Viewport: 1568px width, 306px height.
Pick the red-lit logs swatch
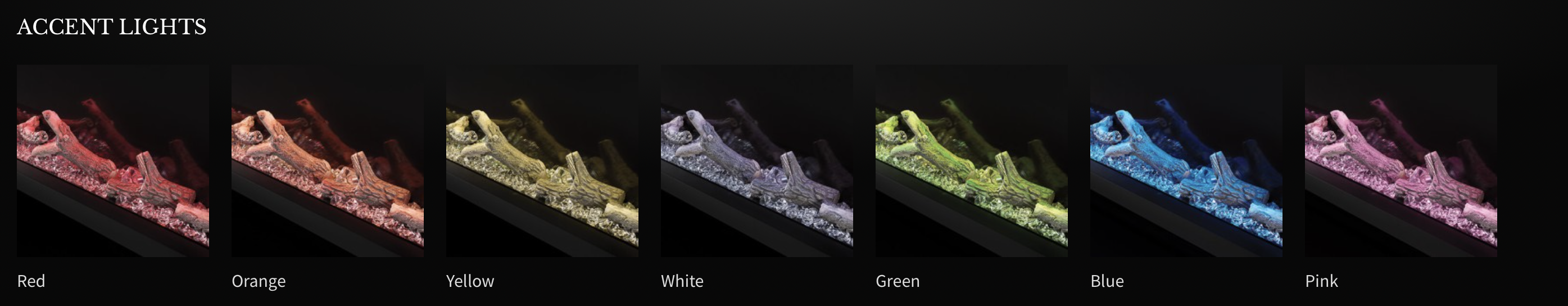(x=113, y=161)
